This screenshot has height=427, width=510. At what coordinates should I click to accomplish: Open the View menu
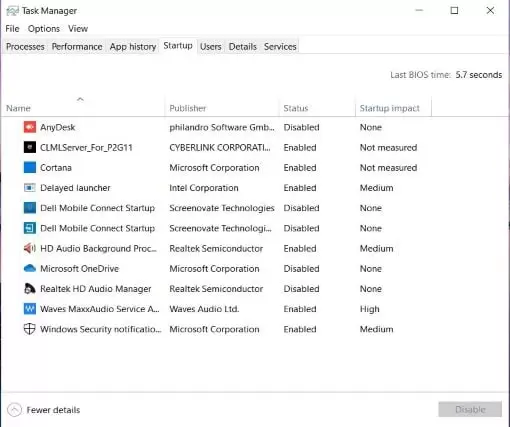(x=78, y=29)
